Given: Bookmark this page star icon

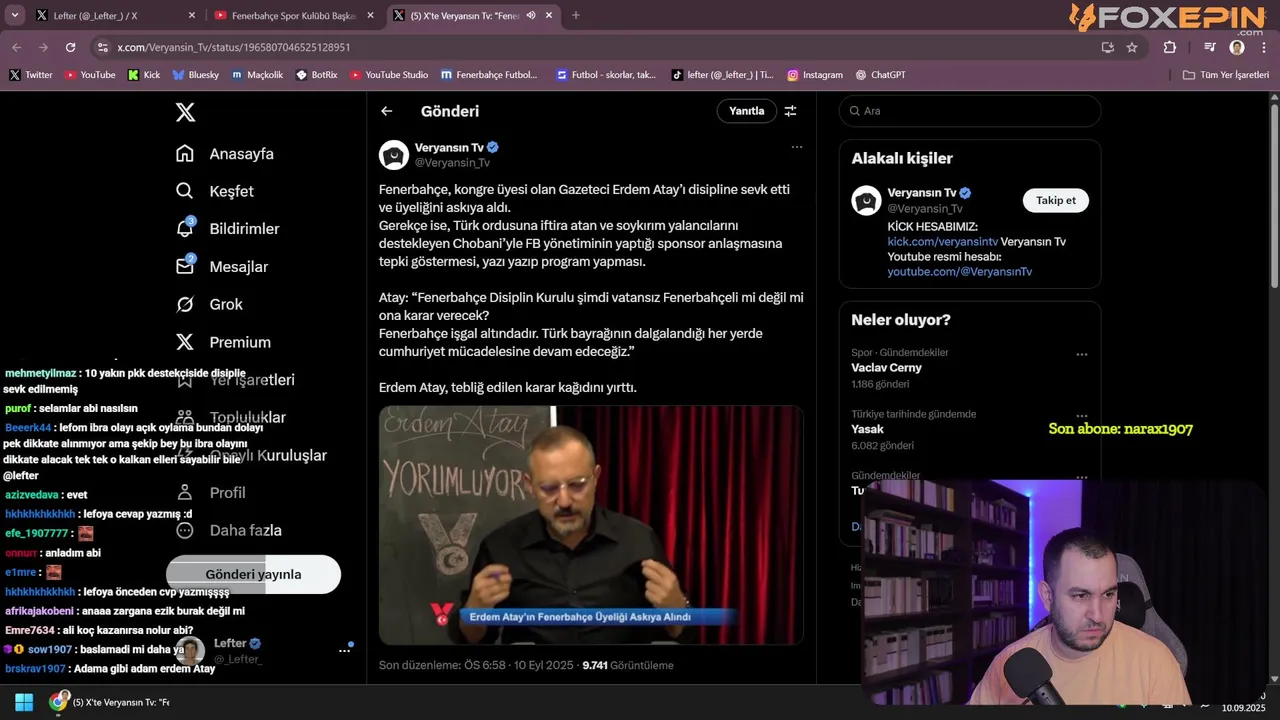Looking at the screenshot, I should (1132, 47).
